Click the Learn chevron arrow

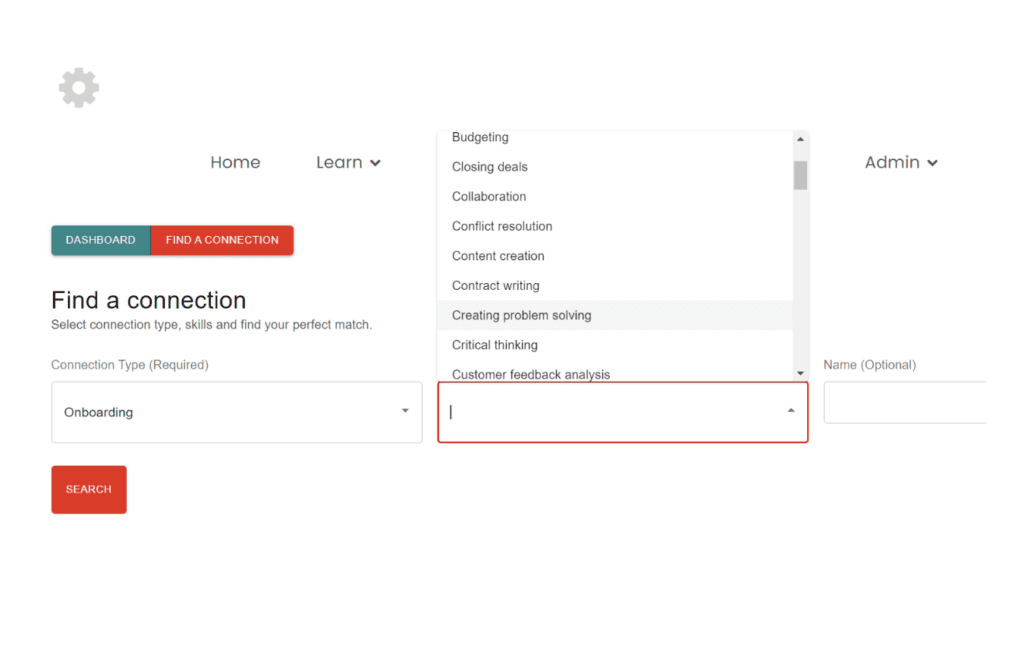pyautogui.click(x=376, y=163)
